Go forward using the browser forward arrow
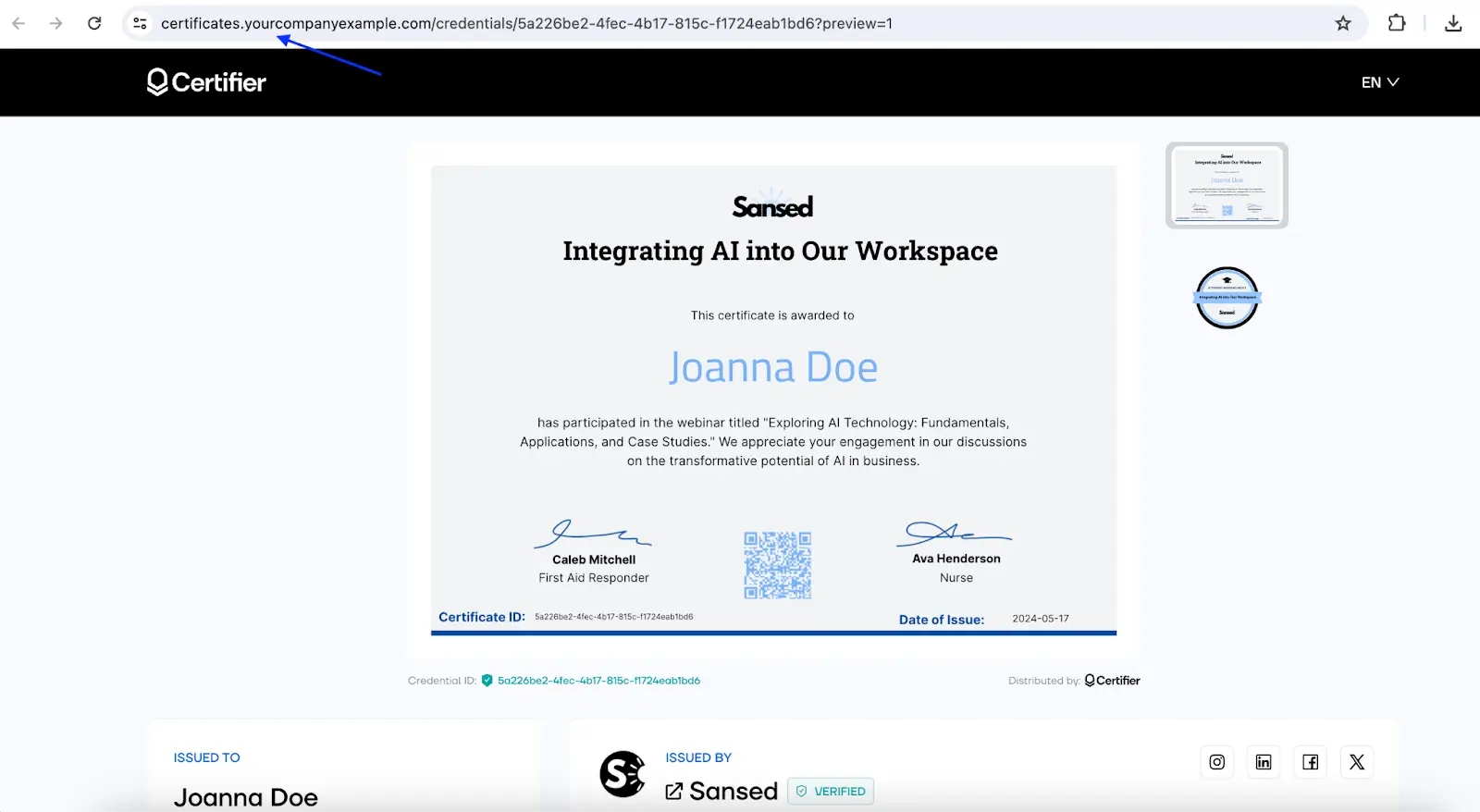The width and height of the screenshot is (1480, 812). [x=56, y=23]
